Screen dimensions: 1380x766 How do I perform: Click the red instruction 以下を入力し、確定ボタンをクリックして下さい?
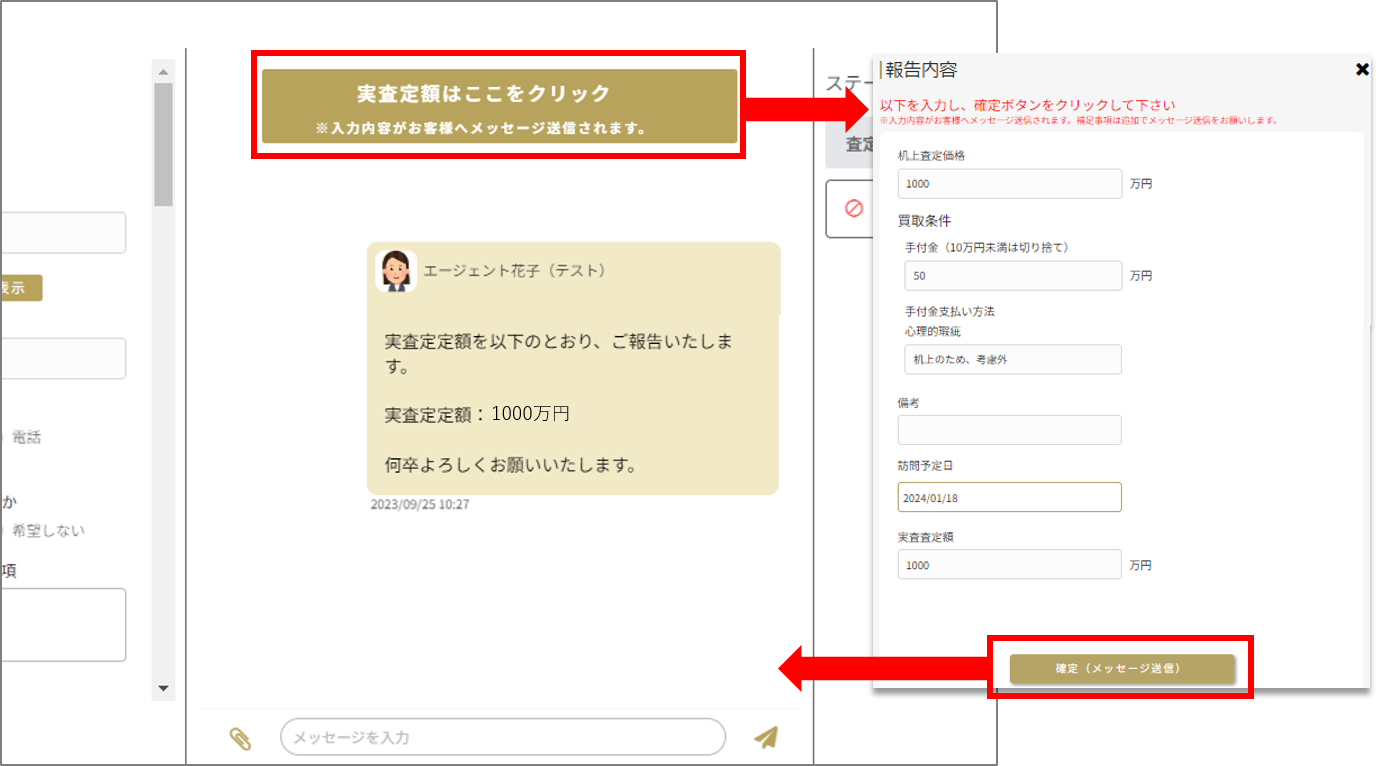1028,105
